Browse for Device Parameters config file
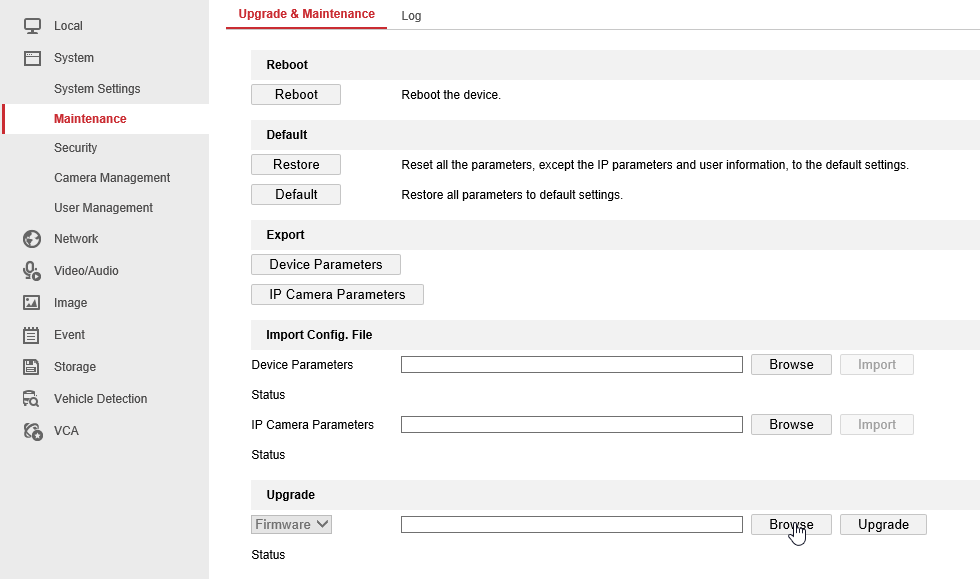 pos(791,365)
